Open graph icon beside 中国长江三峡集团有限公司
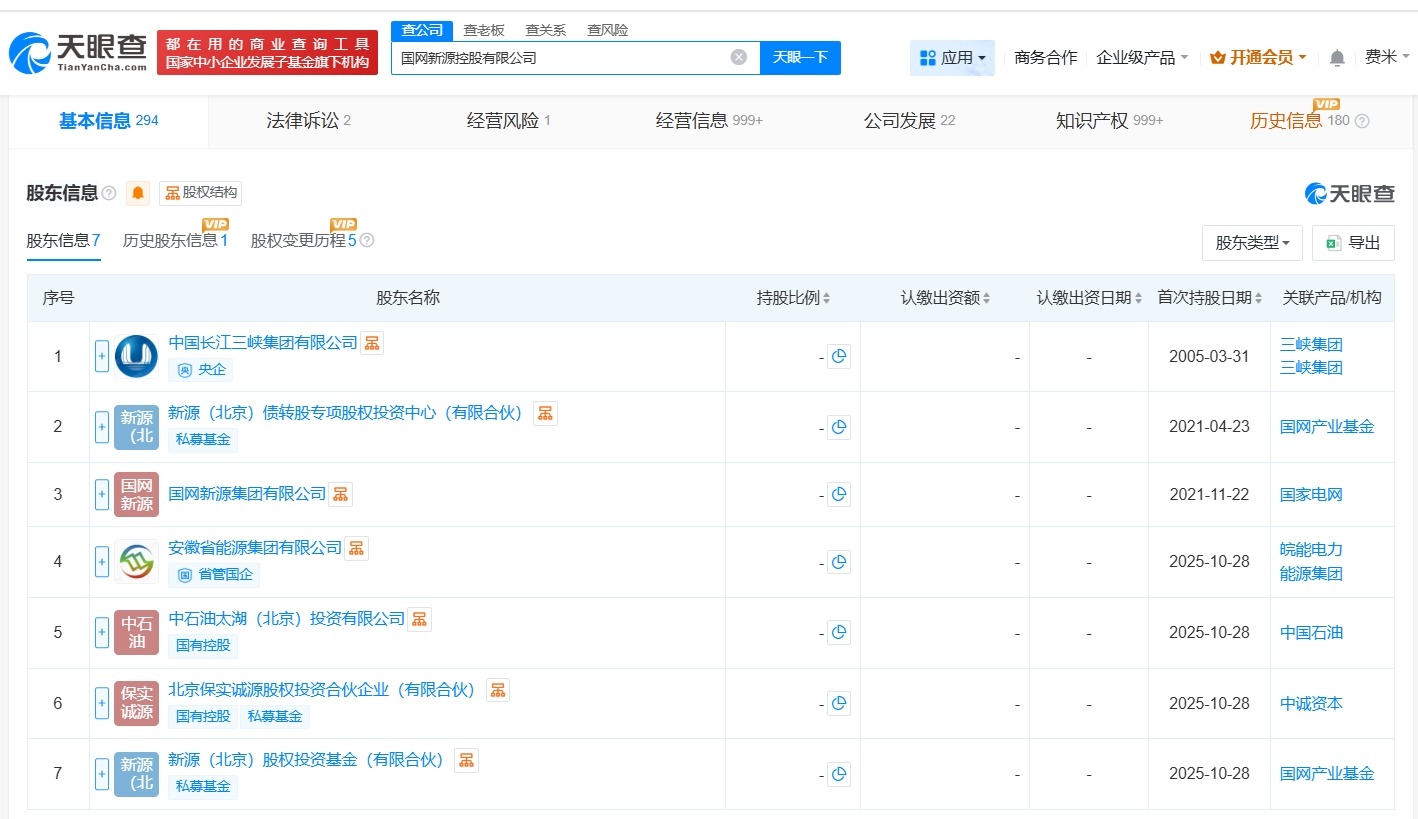 (x=370, y=342)
